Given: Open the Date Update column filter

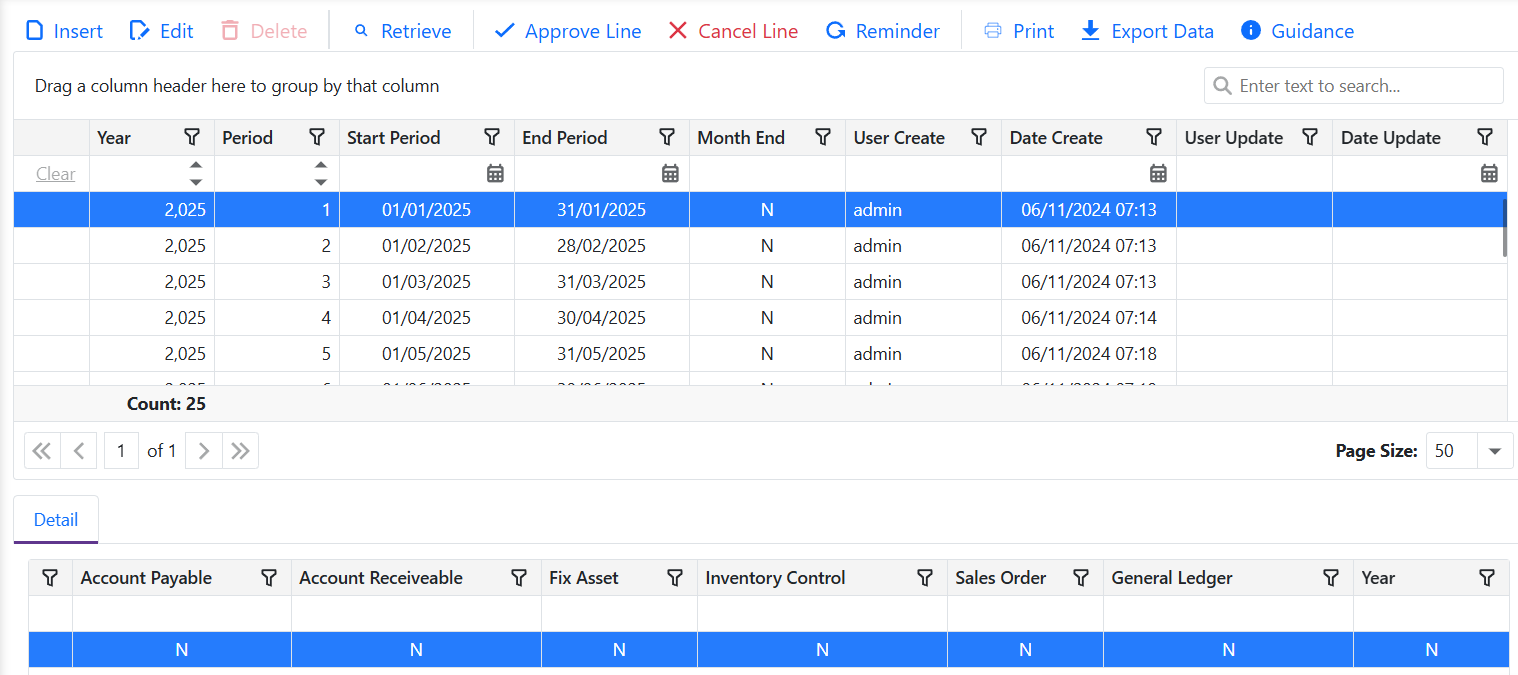Looking at the screenshot, I should point(1485,137).
